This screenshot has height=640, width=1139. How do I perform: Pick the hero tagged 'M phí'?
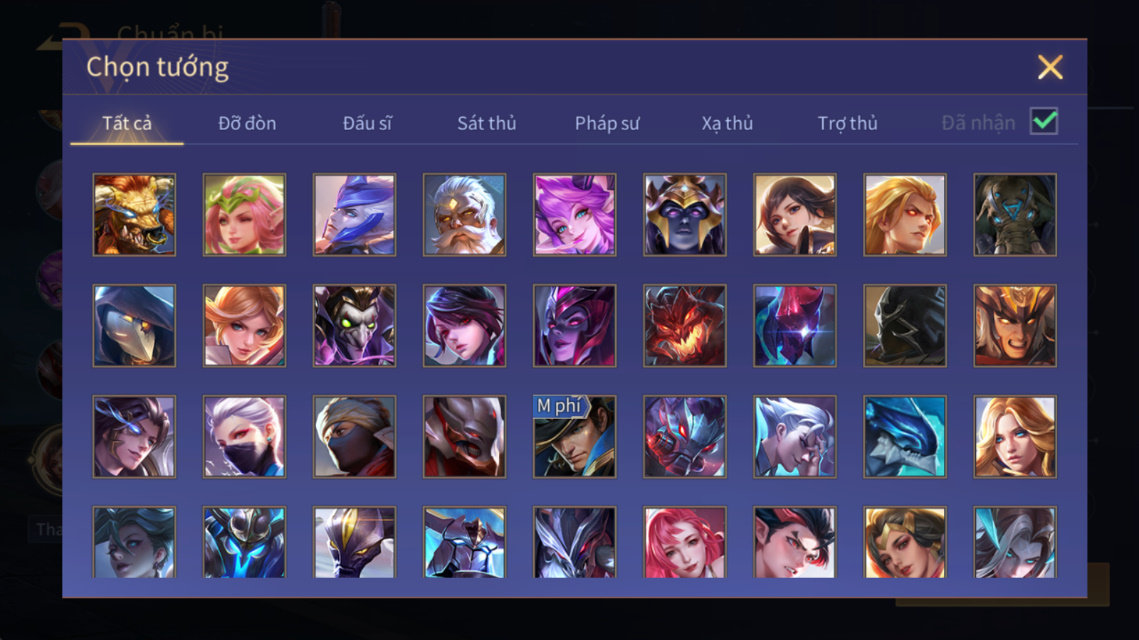point(575,437)
